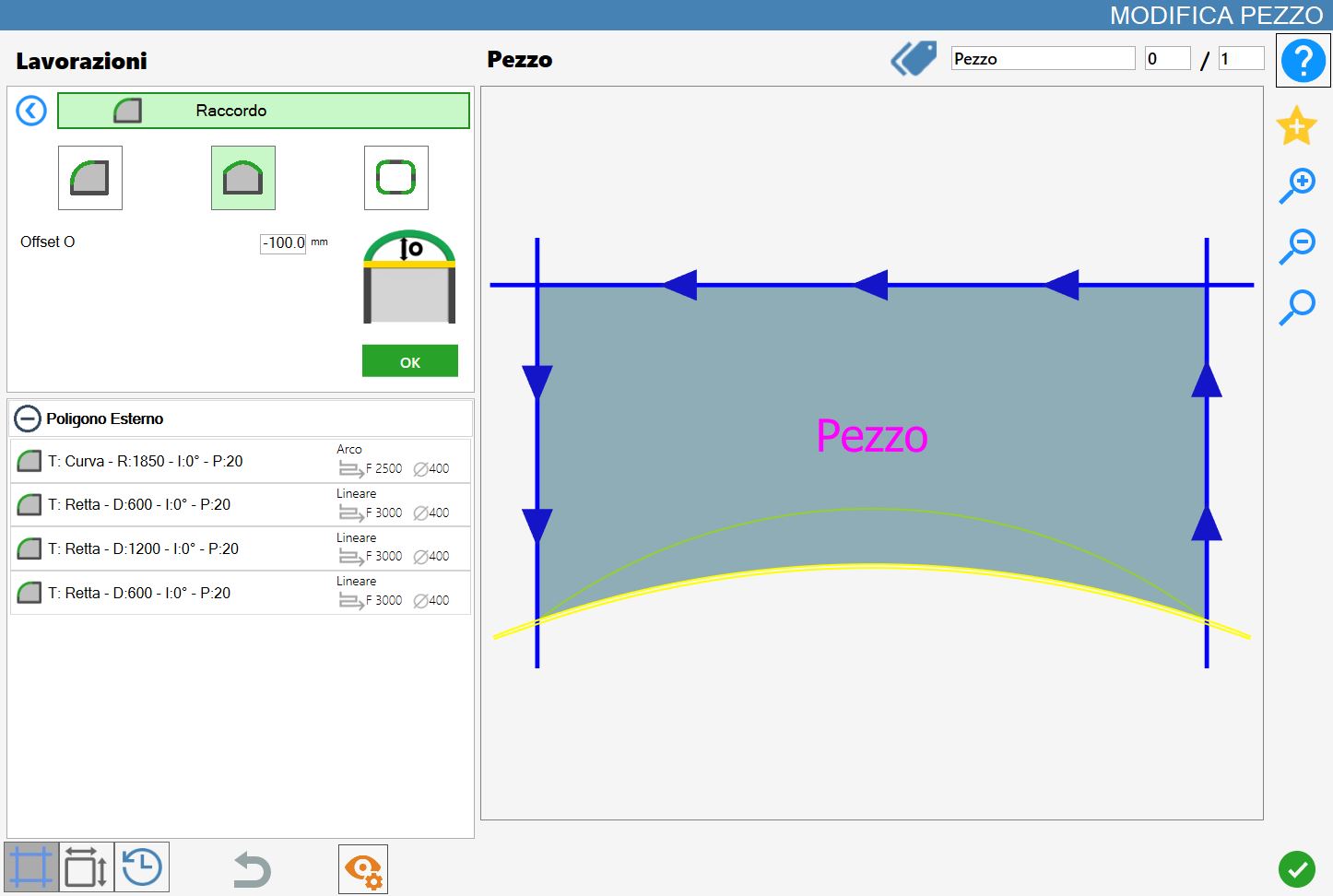Screen dimensions: 1333x896
Task: Click the Offset O value field
Action: coord(283,243)
